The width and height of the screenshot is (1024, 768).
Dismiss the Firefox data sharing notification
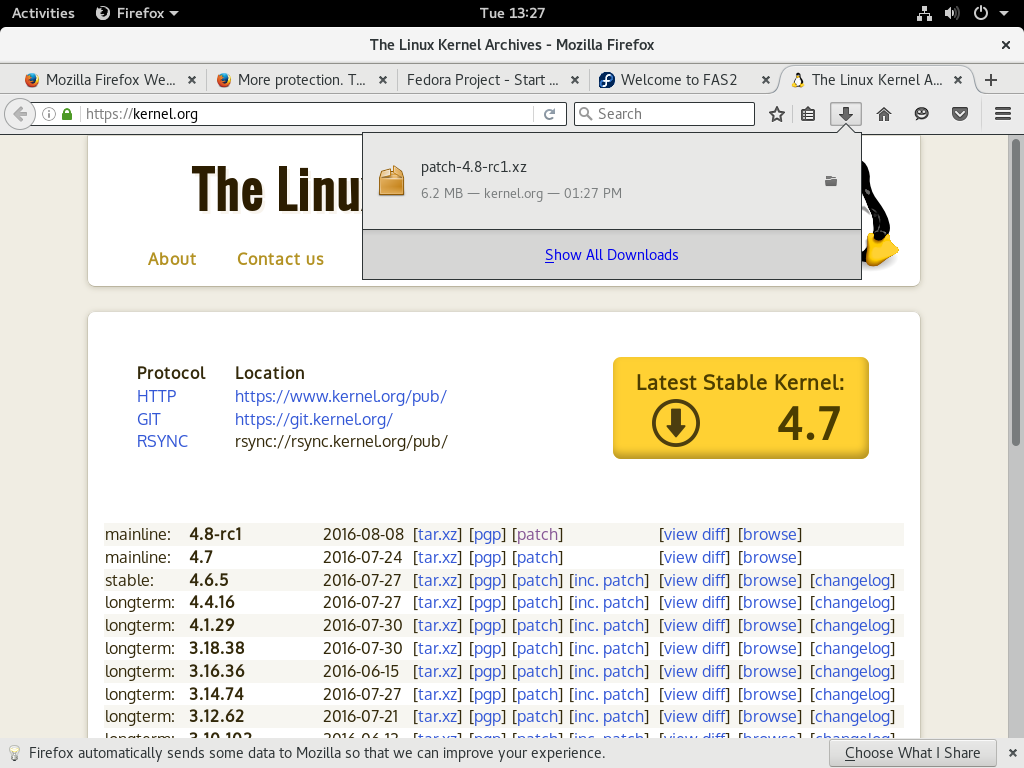[1012, 753]
